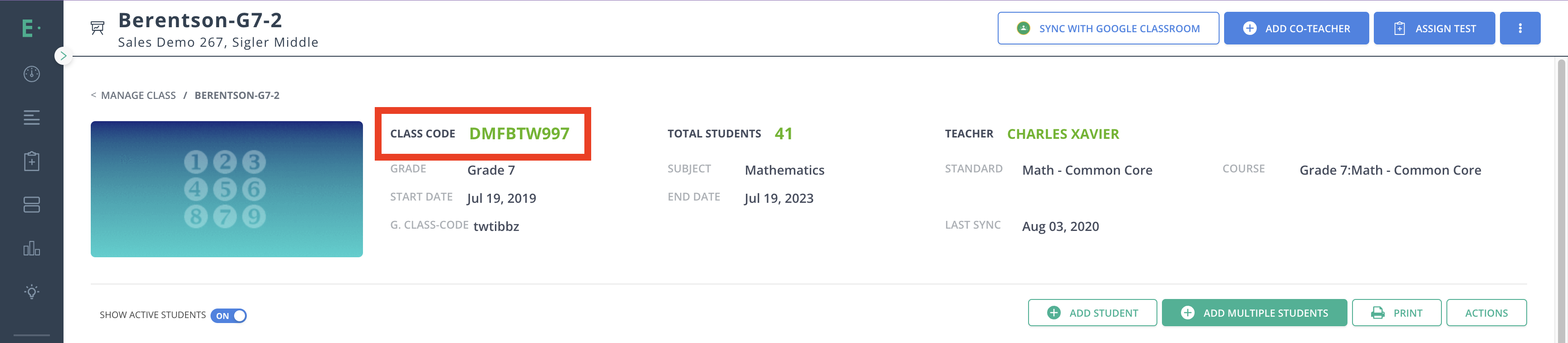Go back to Manage Class breadcrumb
Image resolution: width=1568 pixels, height=343 pixels.
(x=137, y=95)
